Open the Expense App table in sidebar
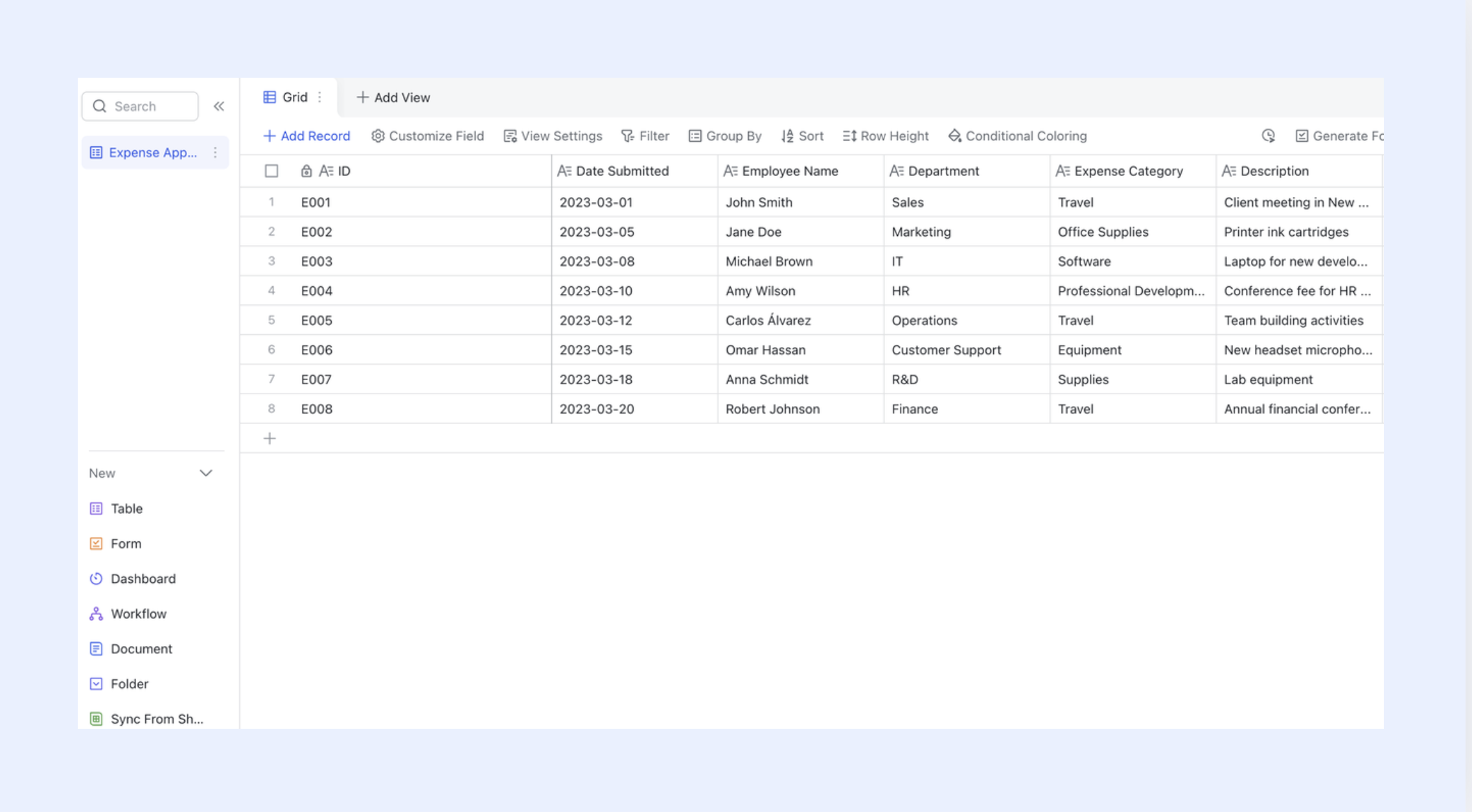Screen dimensions: 1472x812 tap(155, 153)
